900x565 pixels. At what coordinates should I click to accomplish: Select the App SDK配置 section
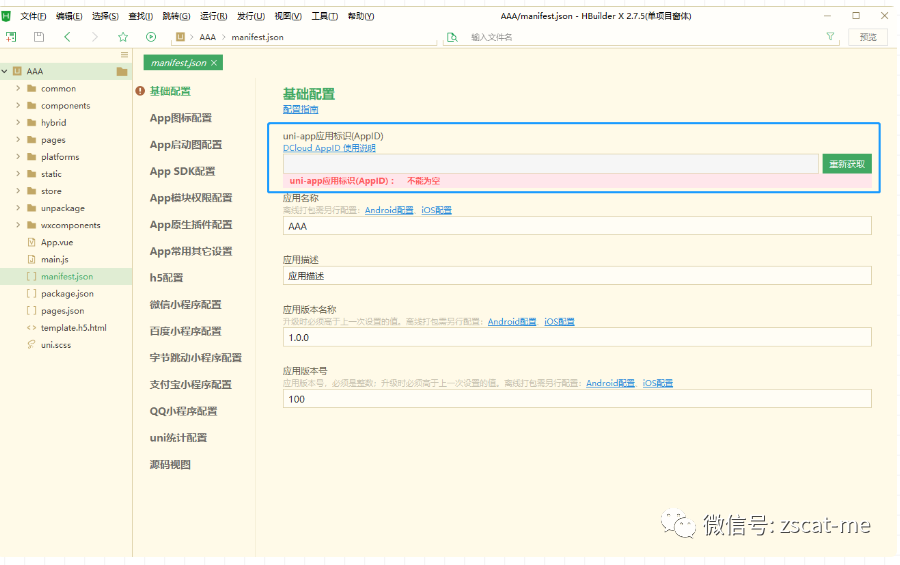pos(183,171)
